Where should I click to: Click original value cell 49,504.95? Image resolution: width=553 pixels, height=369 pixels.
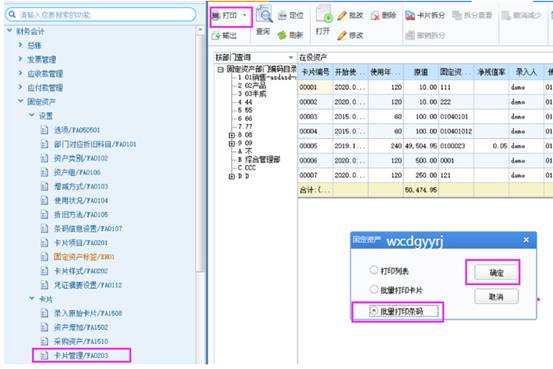click(421, 146)
